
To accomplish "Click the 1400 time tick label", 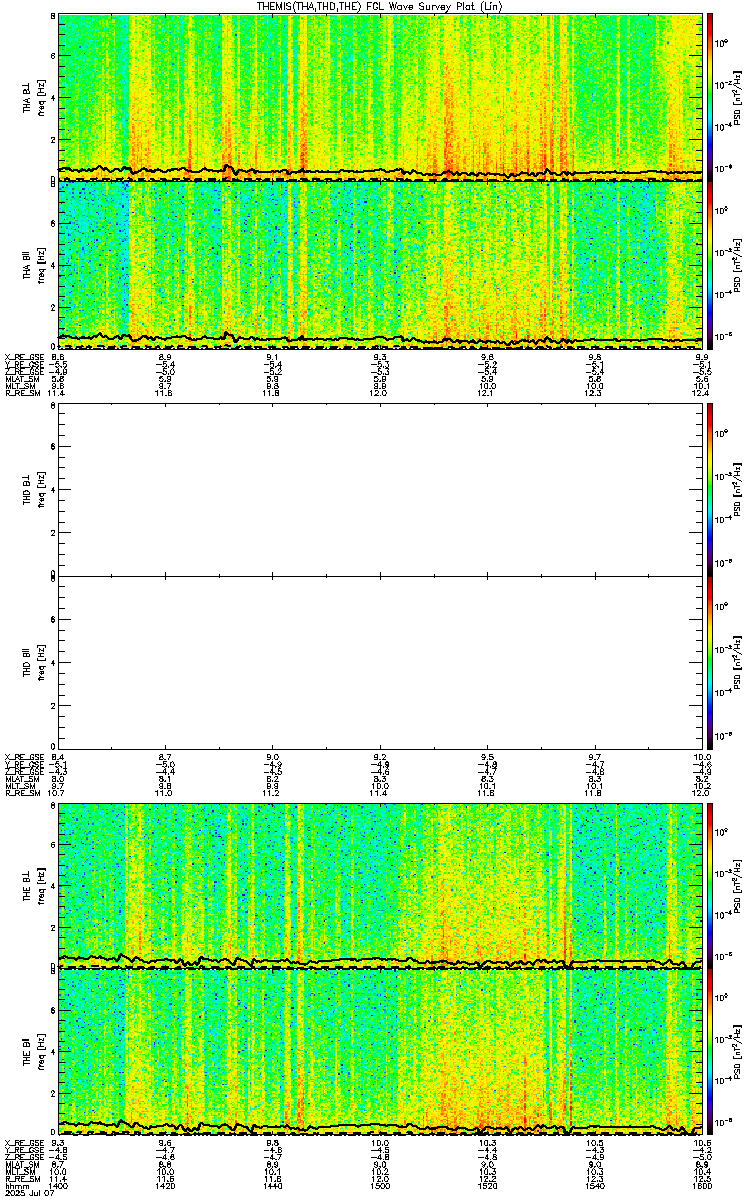I will 58,1188.
